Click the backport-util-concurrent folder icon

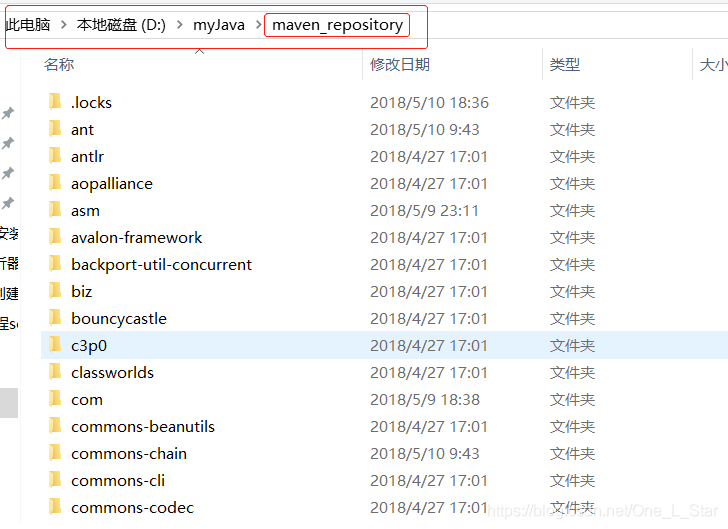tap(55, 263)
